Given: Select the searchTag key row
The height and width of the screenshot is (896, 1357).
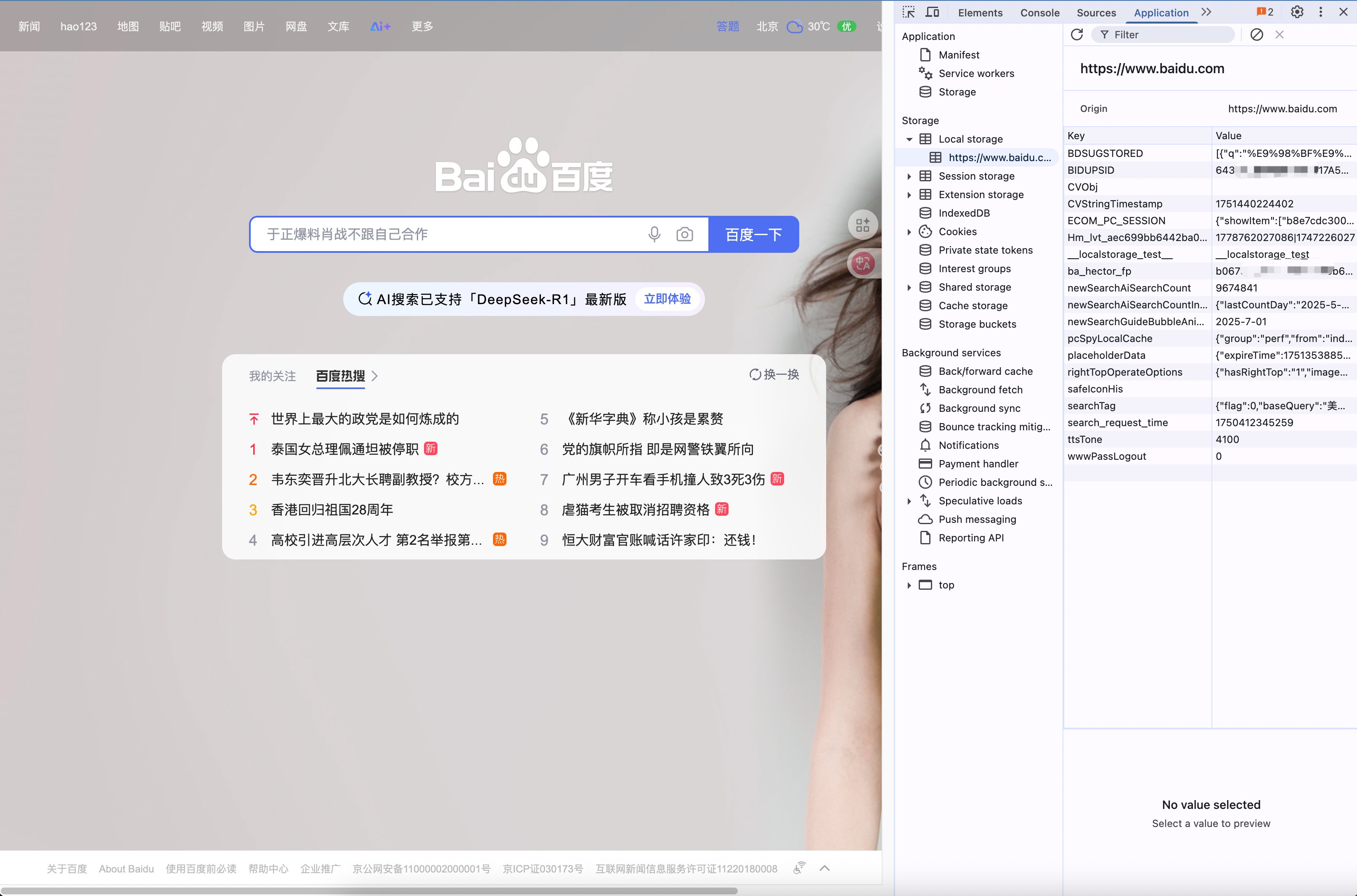Looking at the screenshot, I should 1210,406.
